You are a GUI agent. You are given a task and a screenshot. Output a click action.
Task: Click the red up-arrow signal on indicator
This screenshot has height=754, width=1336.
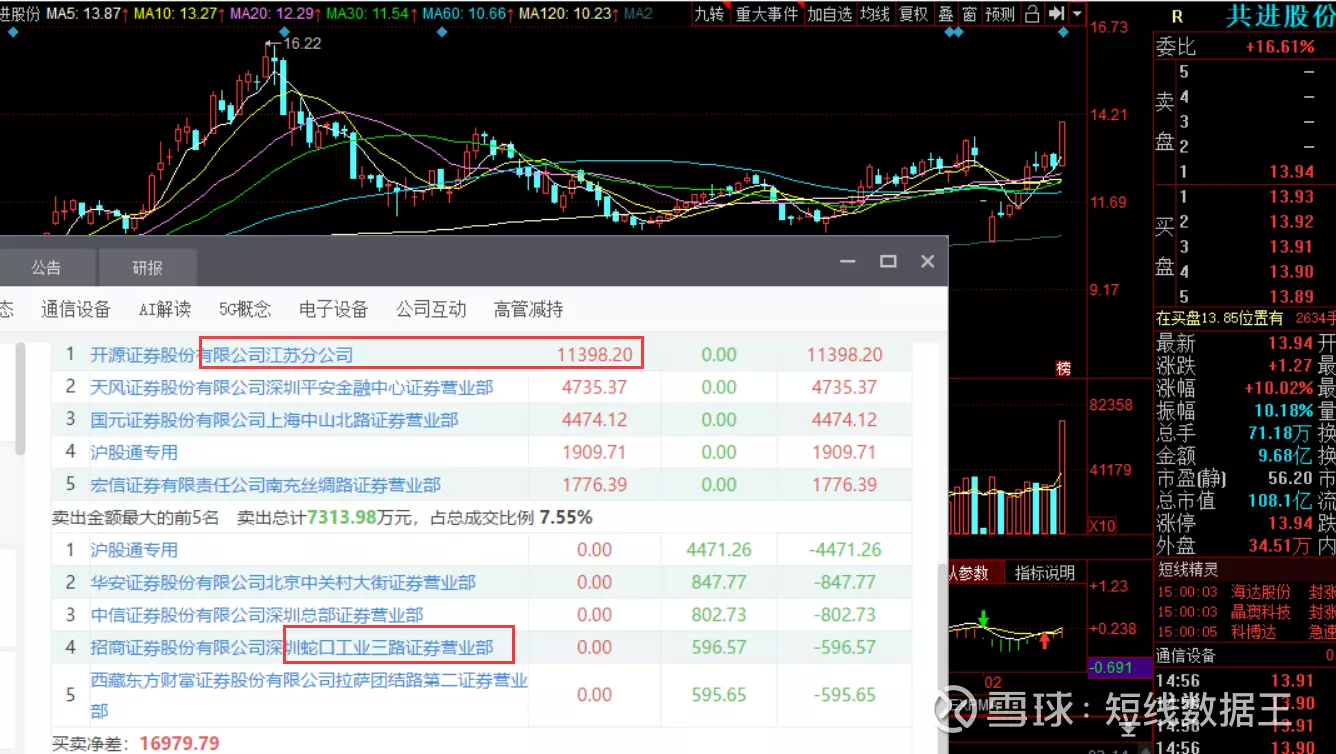(1045, 640)
